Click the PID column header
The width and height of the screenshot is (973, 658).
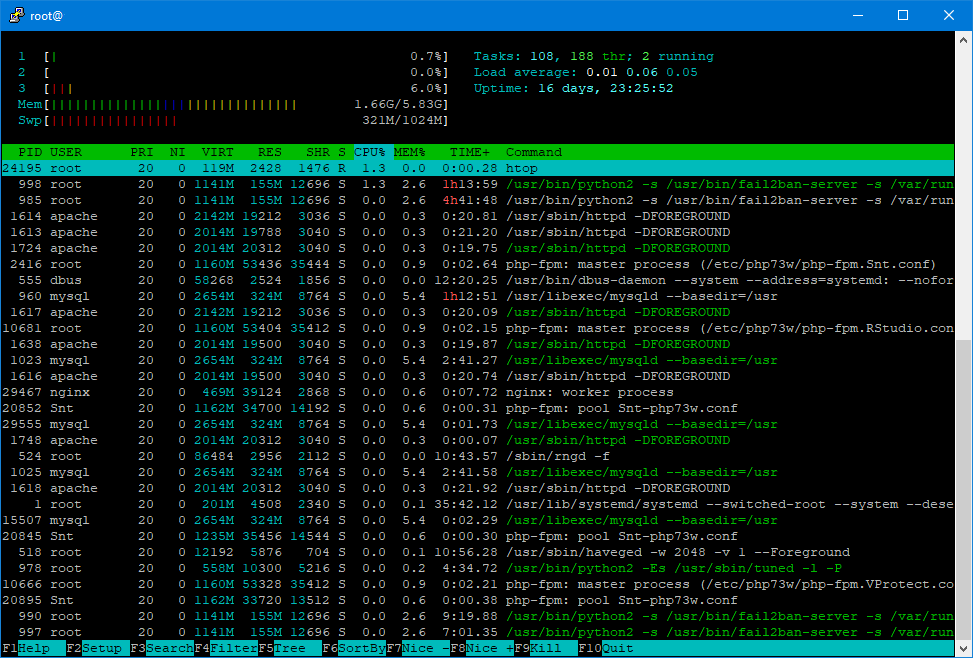click(x=30, y=152)
